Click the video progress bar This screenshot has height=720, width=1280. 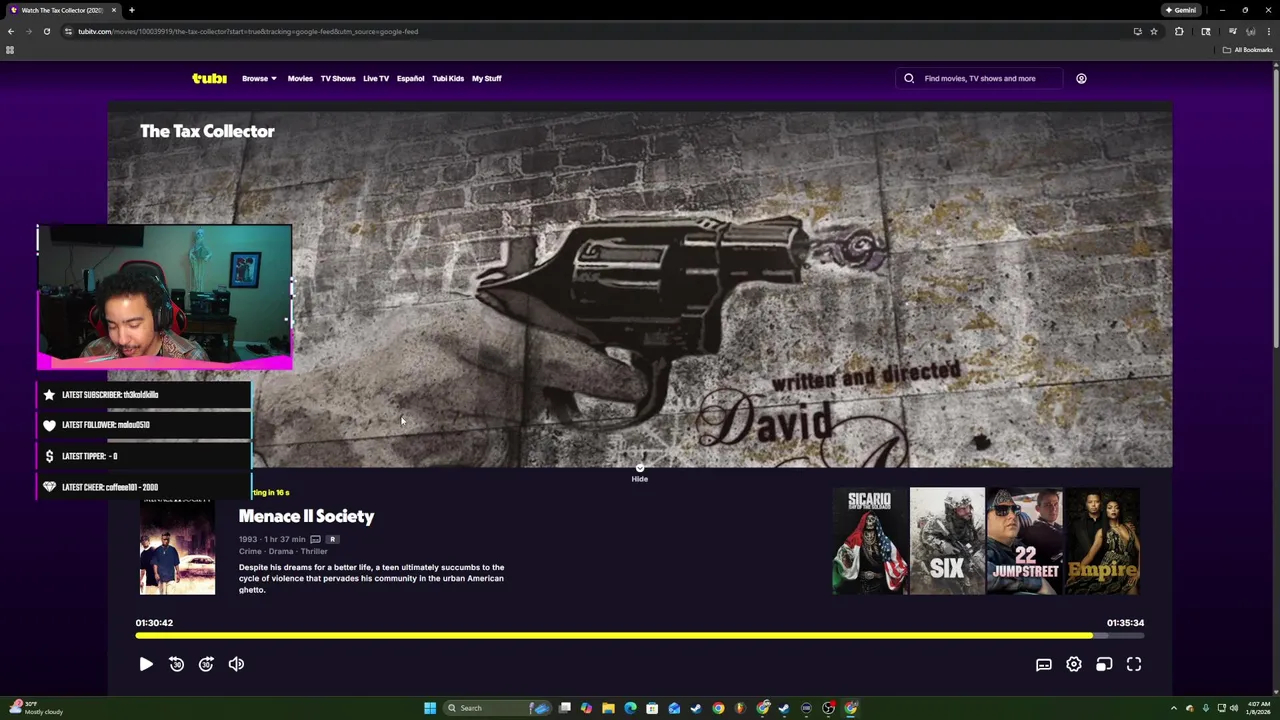click(640, 635)
